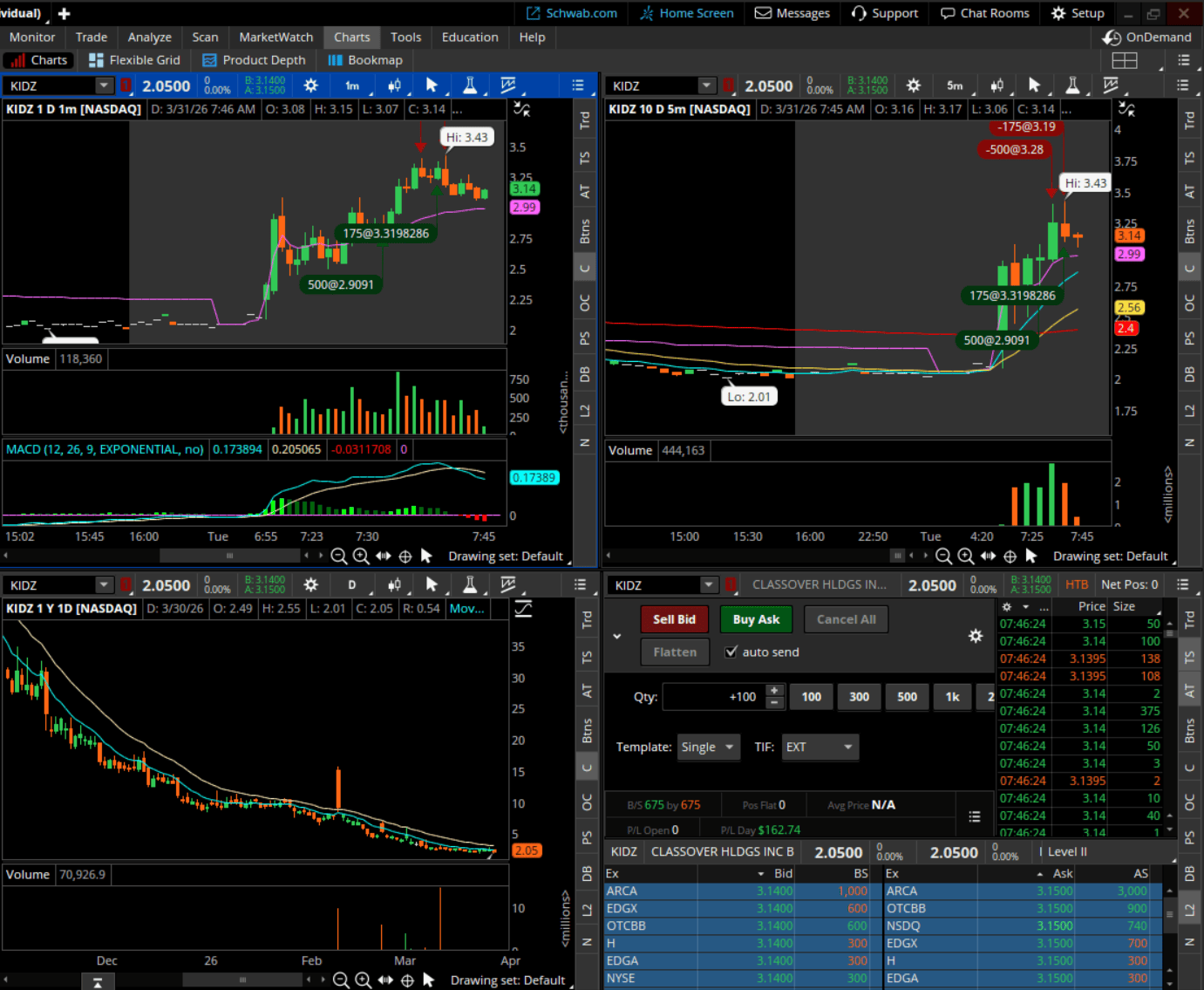Expand the symbol dropdown arrow on the 1m chart
1204x990 pixels.
tap(104, 85)
